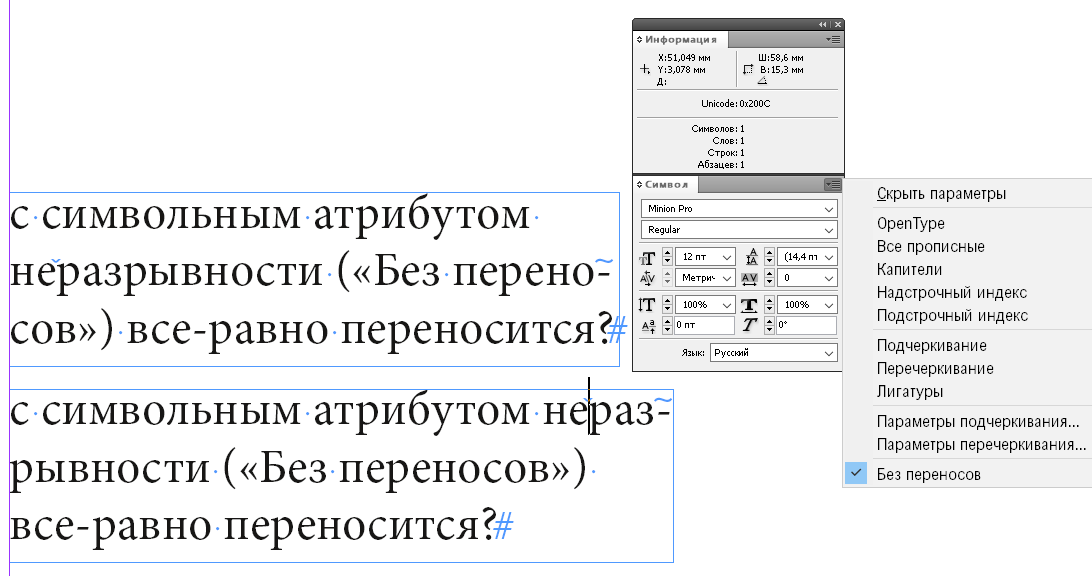
Task: Click the baseline shift icon
Action: tap(648, 325)
